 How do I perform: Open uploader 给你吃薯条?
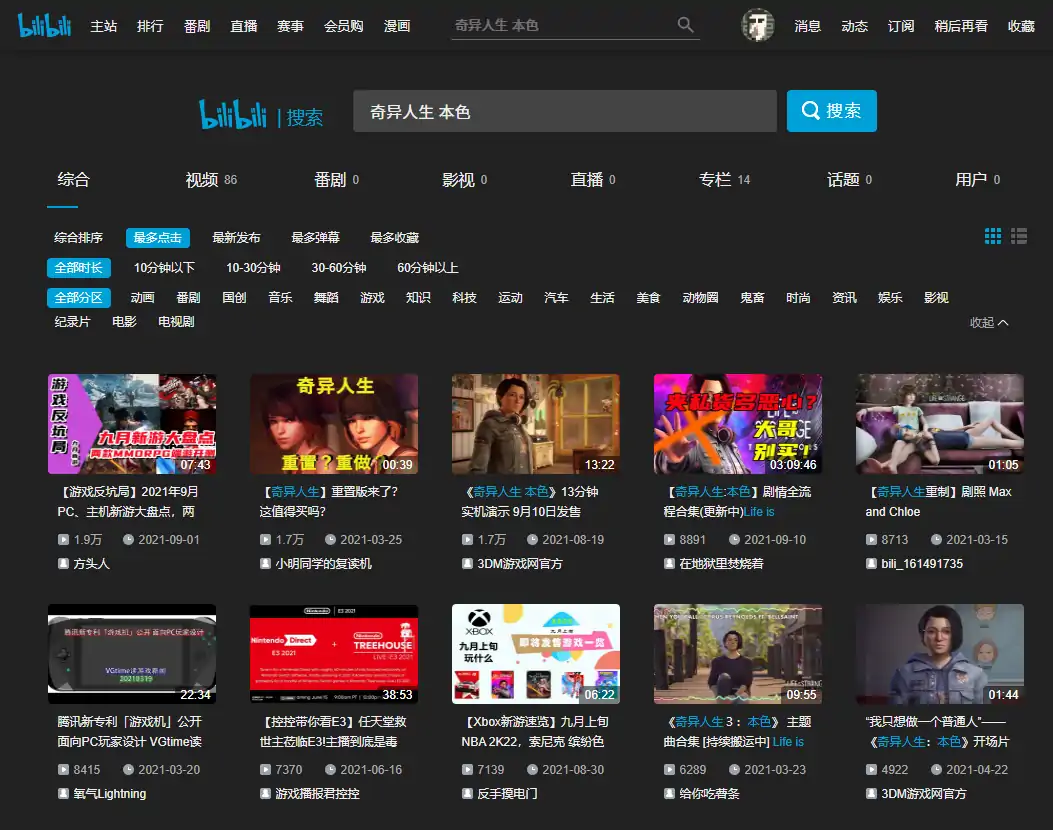(x=709, y=794)
